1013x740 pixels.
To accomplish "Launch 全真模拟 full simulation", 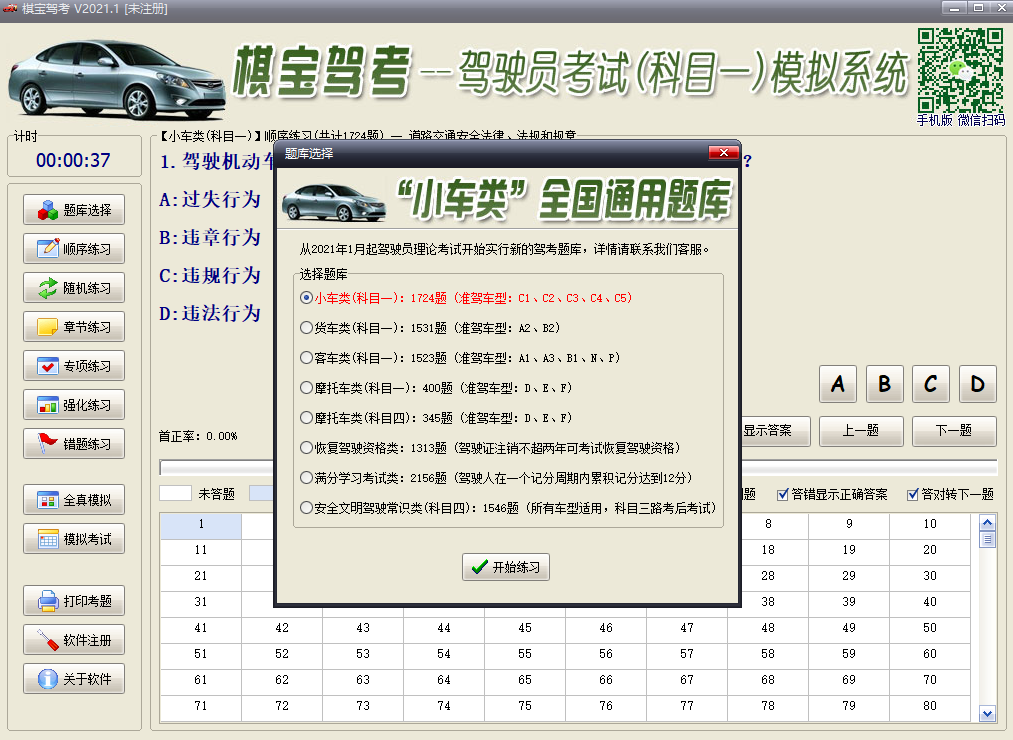I will coord(74,500).
